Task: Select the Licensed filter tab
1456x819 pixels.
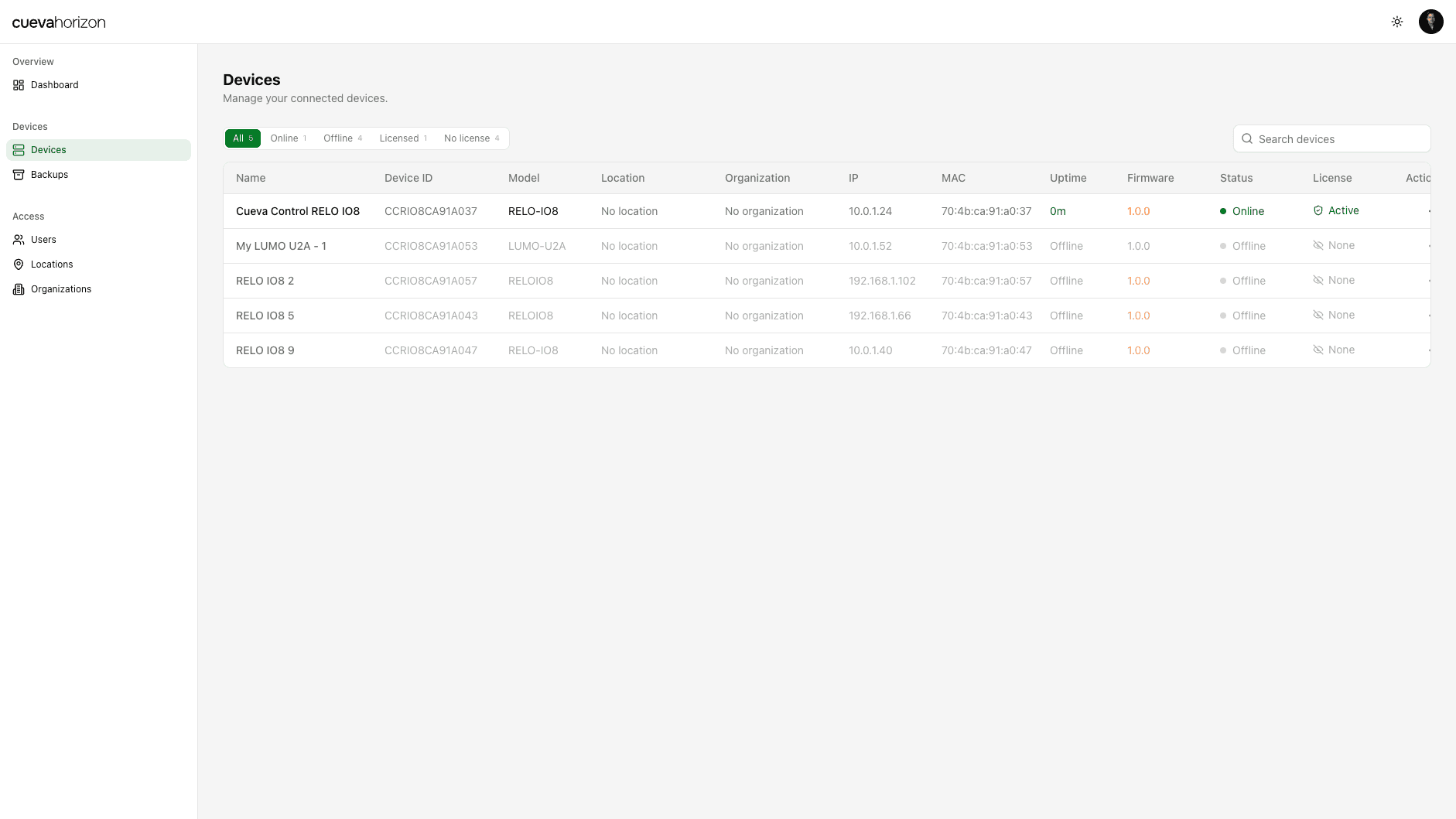Action: coord(403,138)
